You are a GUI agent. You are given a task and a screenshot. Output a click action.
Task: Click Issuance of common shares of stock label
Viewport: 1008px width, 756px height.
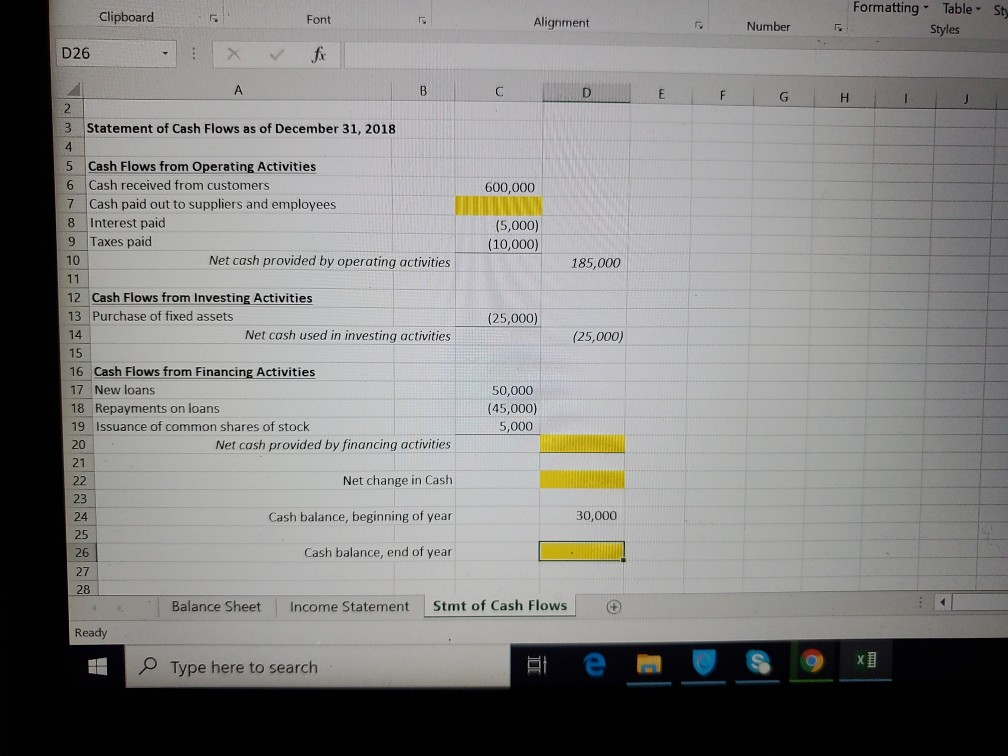pos(202,427)
